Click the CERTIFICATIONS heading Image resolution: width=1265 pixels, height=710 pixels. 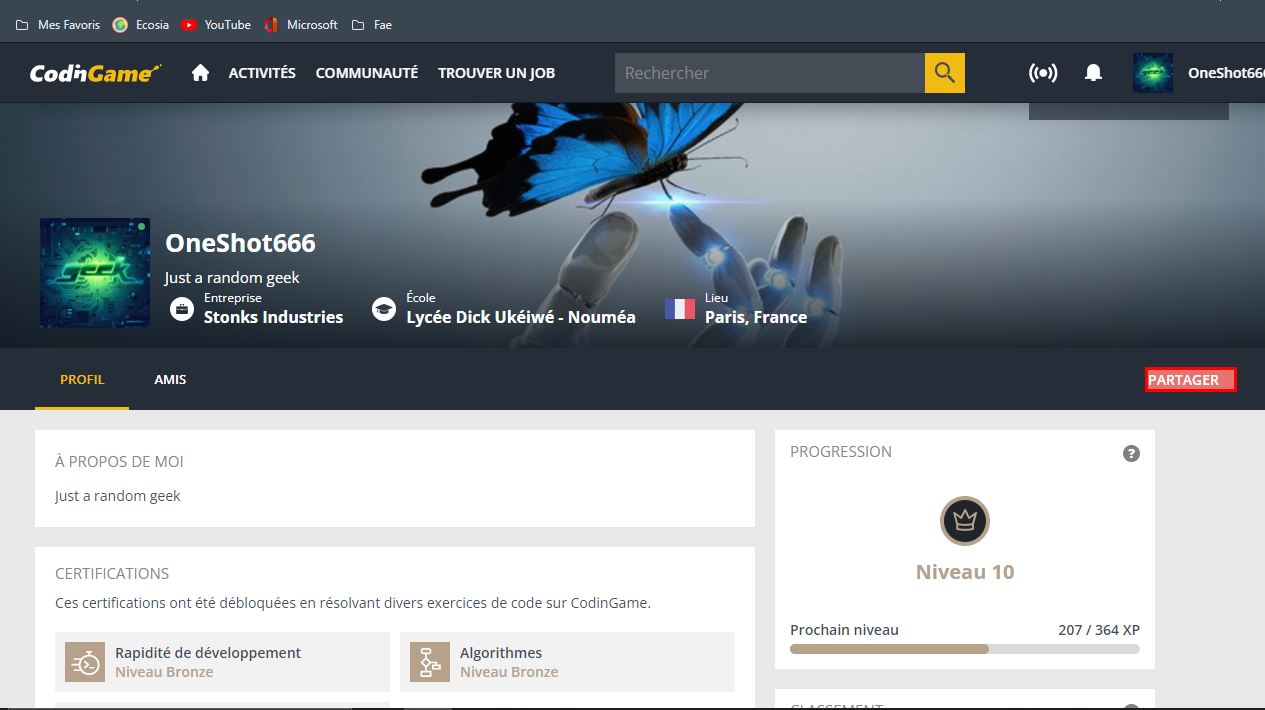112,574
